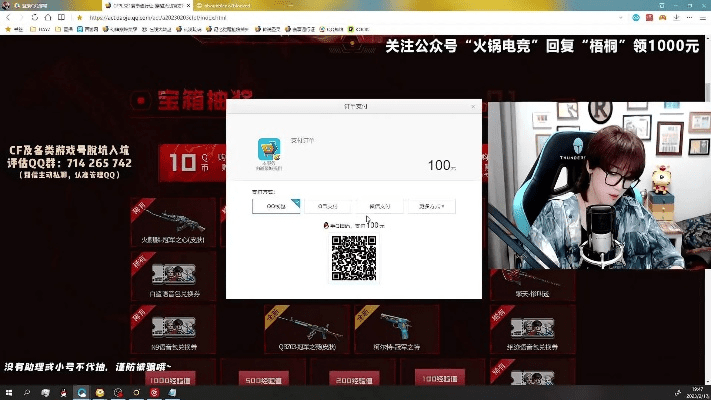This screenshot has height=400, width=711.
Task: Open the third taskbar app icon
Action: [x=45, y=393]
